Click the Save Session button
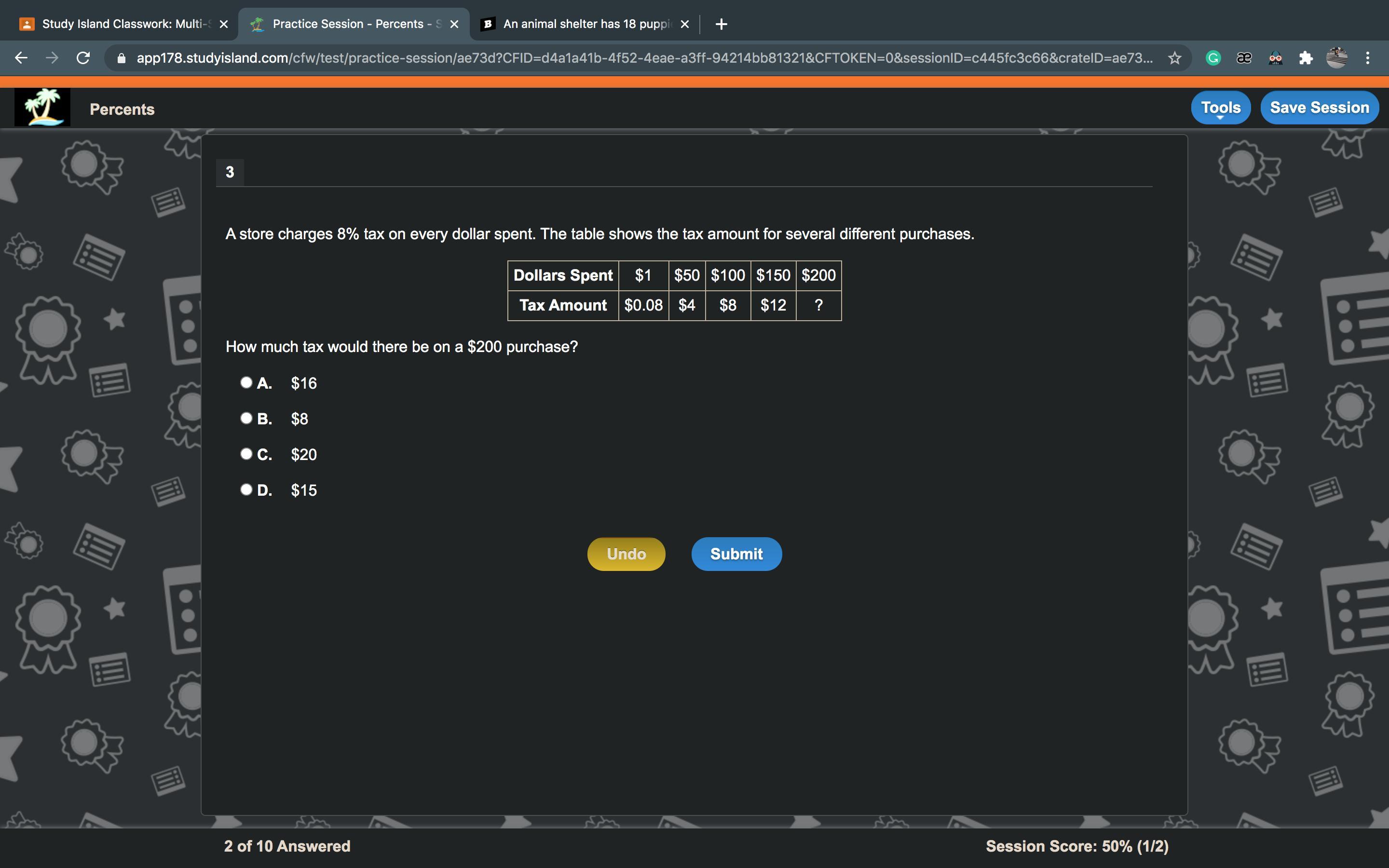The width and height of the screenshot is (1389, 868). click(1319, 108)
